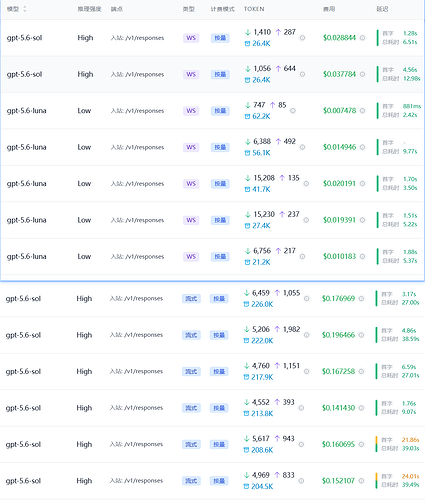425x500 pixels.
Task: Click the cached token value 222.0K
Action: click(262, 341)
